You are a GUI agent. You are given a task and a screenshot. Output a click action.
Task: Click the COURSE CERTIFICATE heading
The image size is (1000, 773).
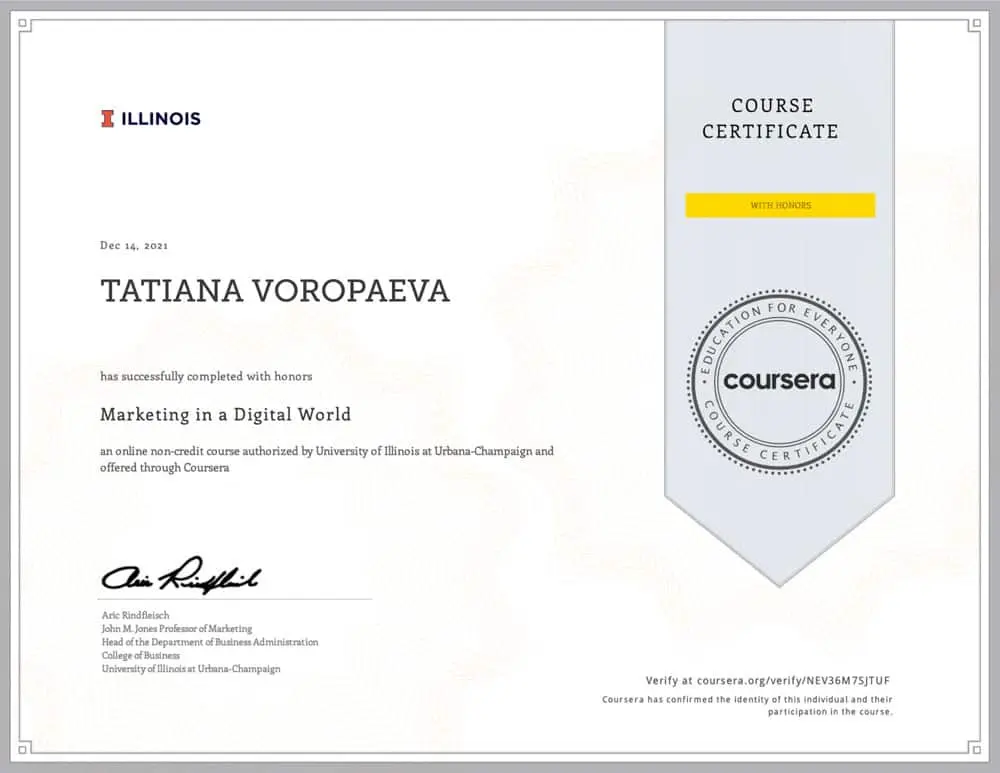[770, 119]
